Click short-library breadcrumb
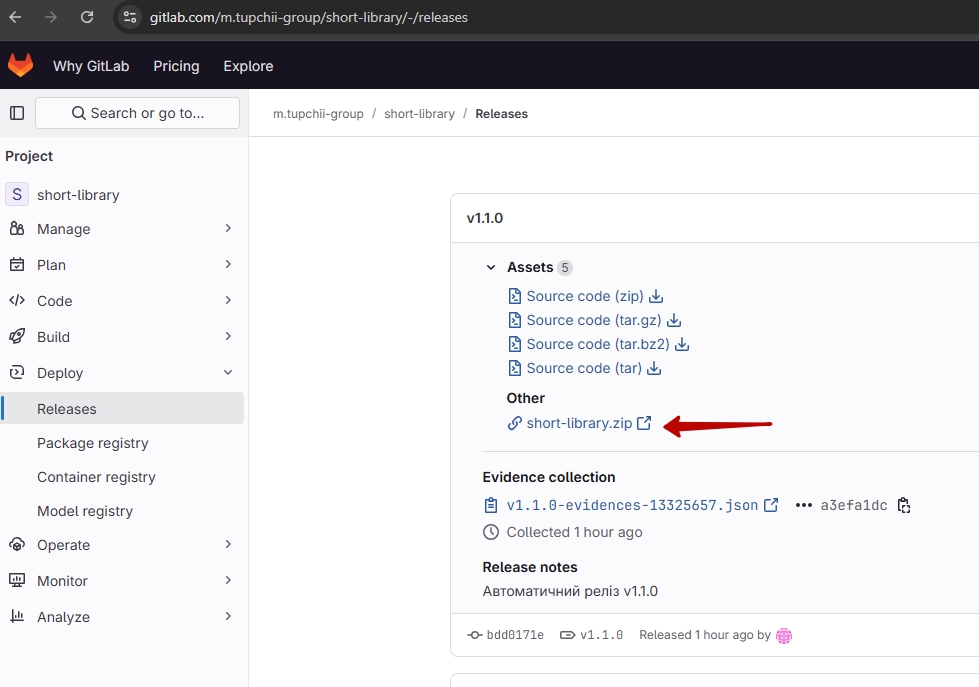 [x=420, y=114]
